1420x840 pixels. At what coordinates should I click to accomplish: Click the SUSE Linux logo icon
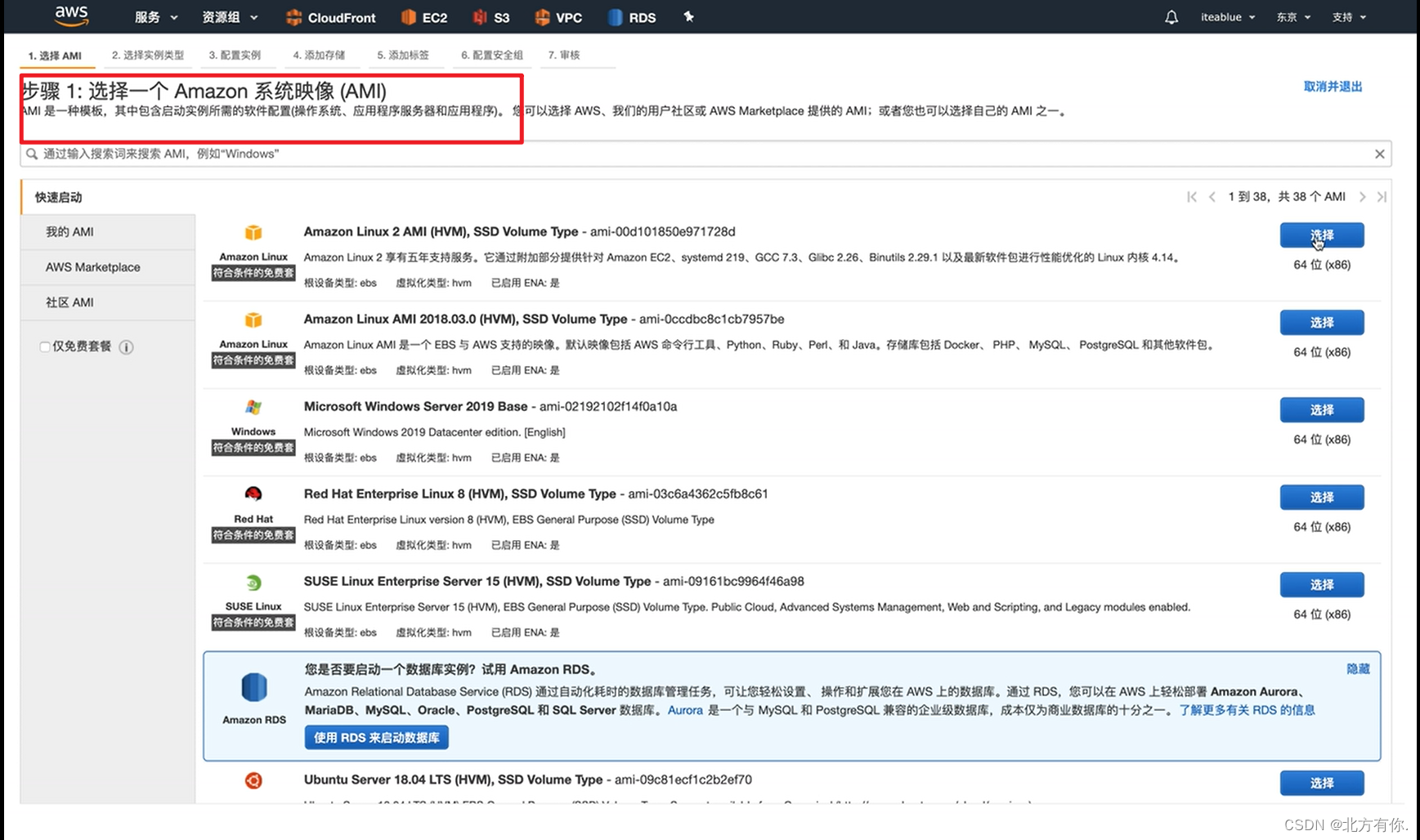tap(253, 583)
